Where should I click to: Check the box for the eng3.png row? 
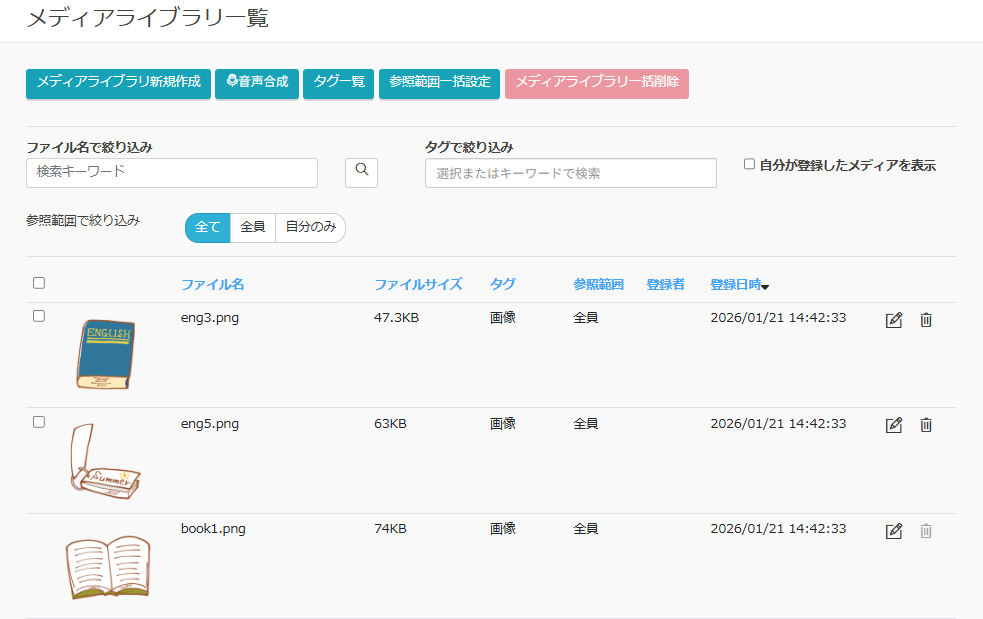click(x=39, y=316)
